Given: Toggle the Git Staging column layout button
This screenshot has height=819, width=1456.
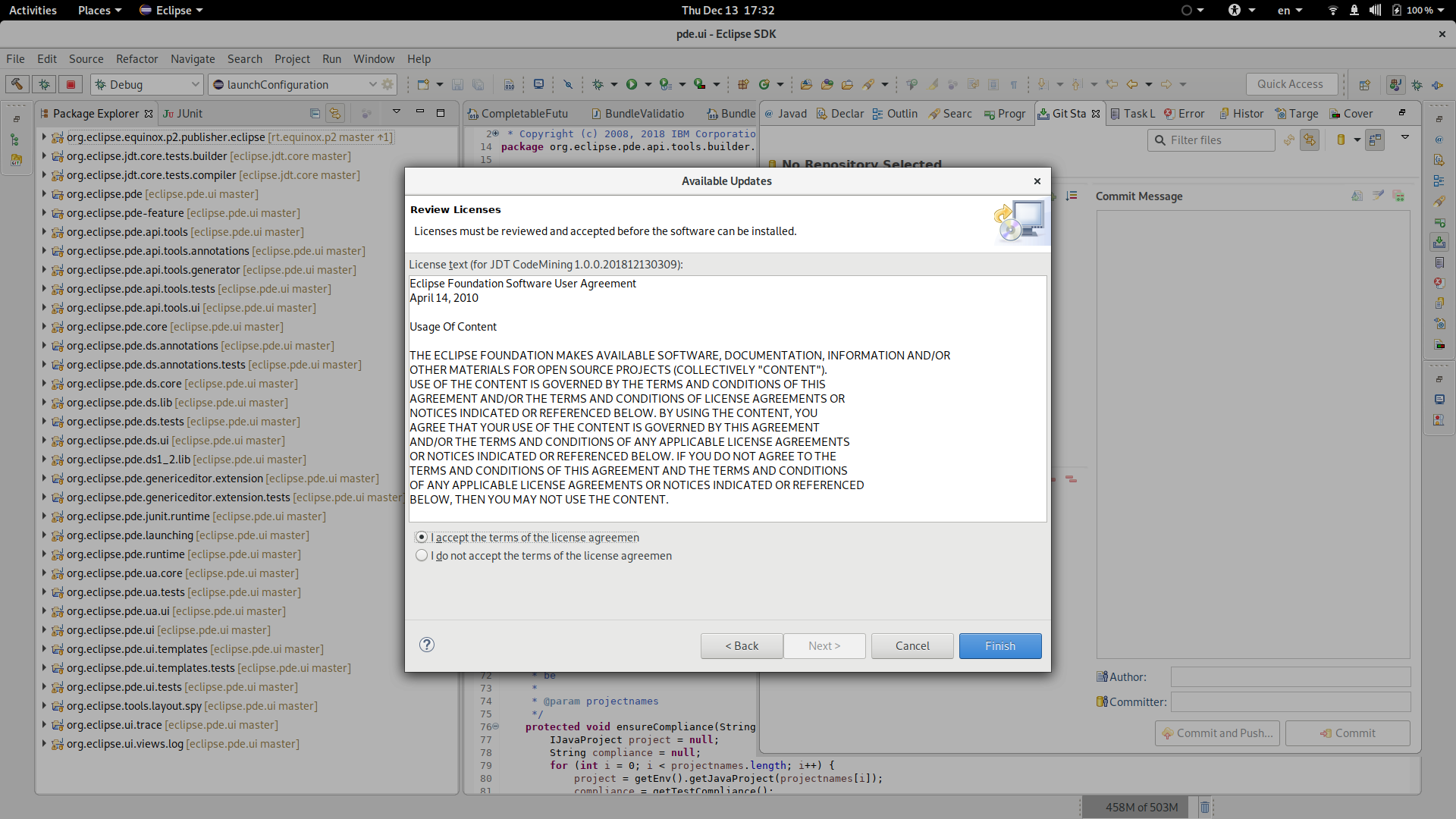Looking at the screenshot, I should tap(1374, 140).
